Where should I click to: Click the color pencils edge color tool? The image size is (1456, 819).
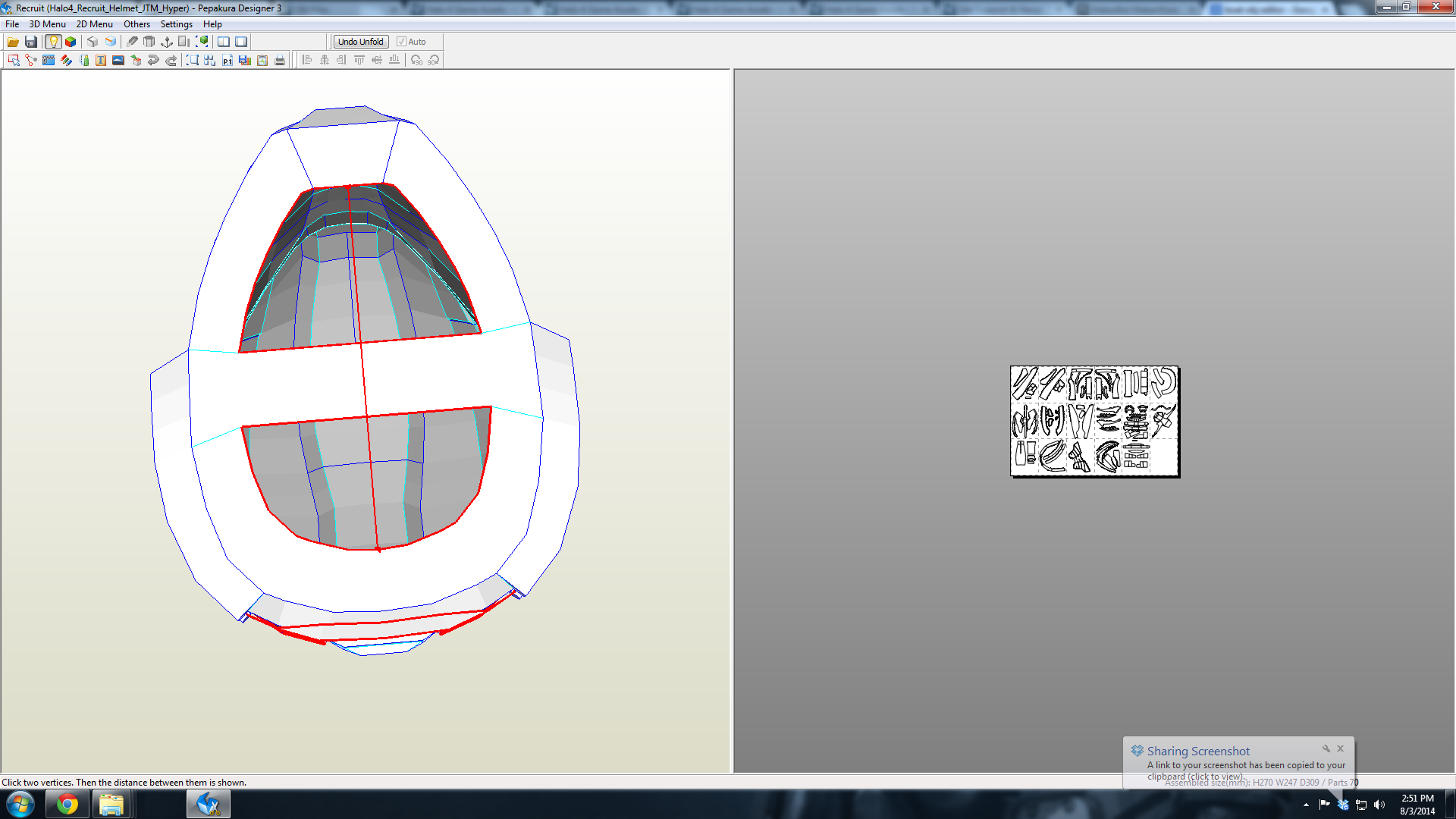[x=66, y=61]
